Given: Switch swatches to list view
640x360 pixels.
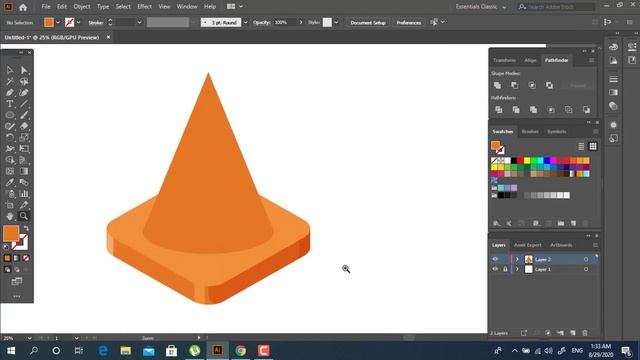Looking at the screenshot, I should tap(581, 146).
